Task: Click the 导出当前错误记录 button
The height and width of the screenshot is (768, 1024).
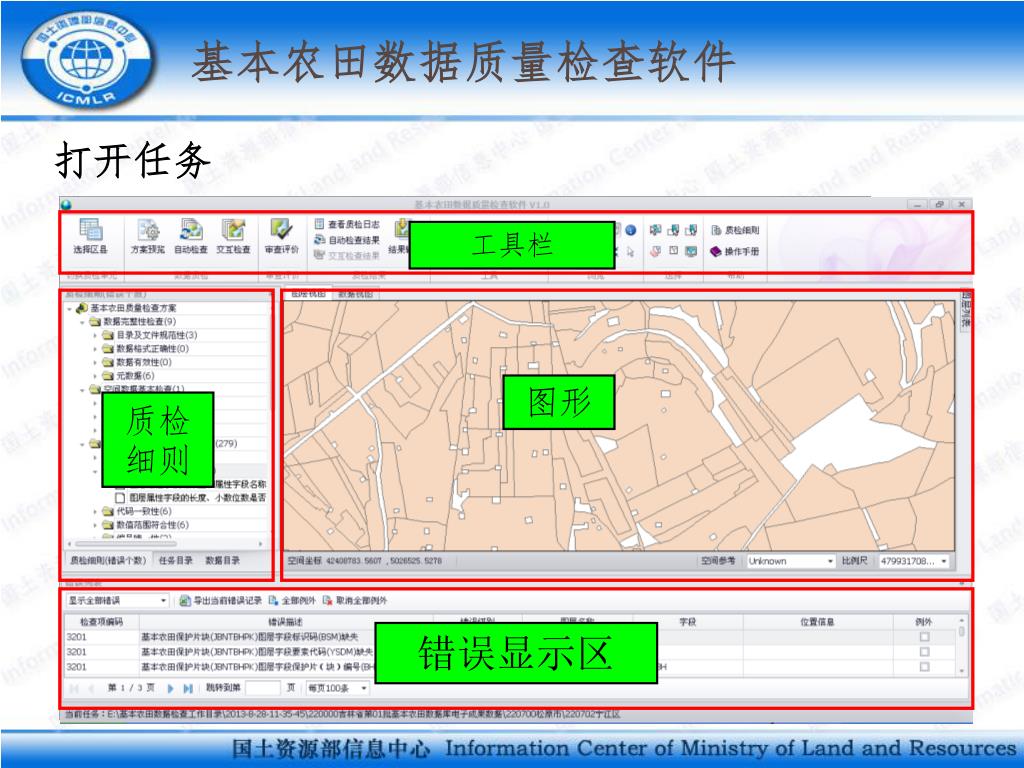Action: [x=221, y=600]
